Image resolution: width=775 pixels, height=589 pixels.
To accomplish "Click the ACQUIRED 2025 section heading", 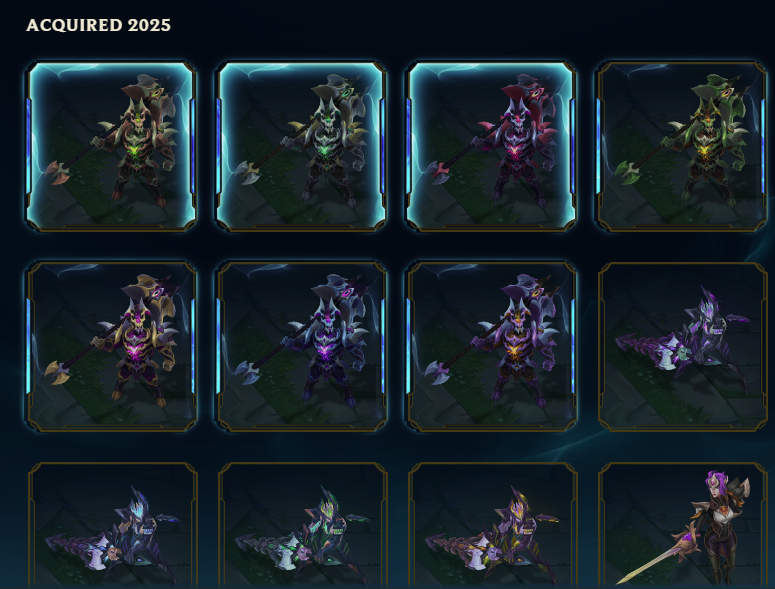I will click(x=98, y=25).
